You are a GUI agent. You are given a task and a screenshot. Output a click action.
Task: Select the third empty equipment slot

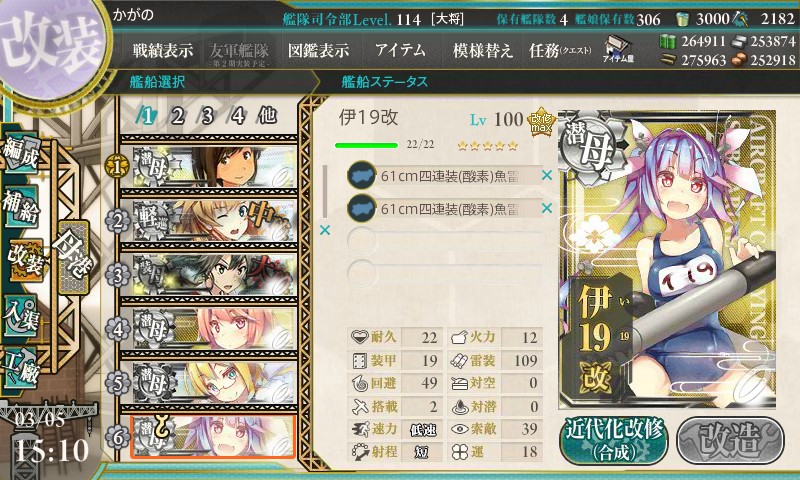[x=444, y=241]
